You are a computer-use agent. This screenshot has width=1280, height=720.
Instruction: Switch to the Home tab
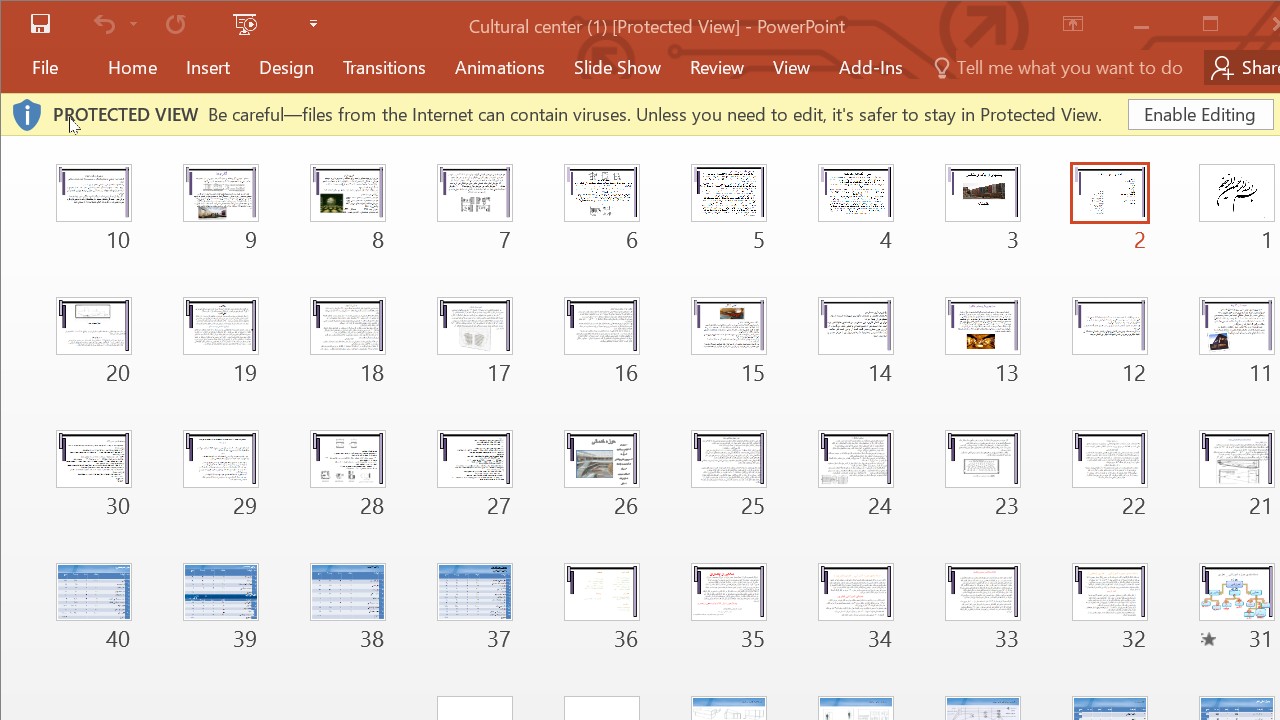pos(132,68)
